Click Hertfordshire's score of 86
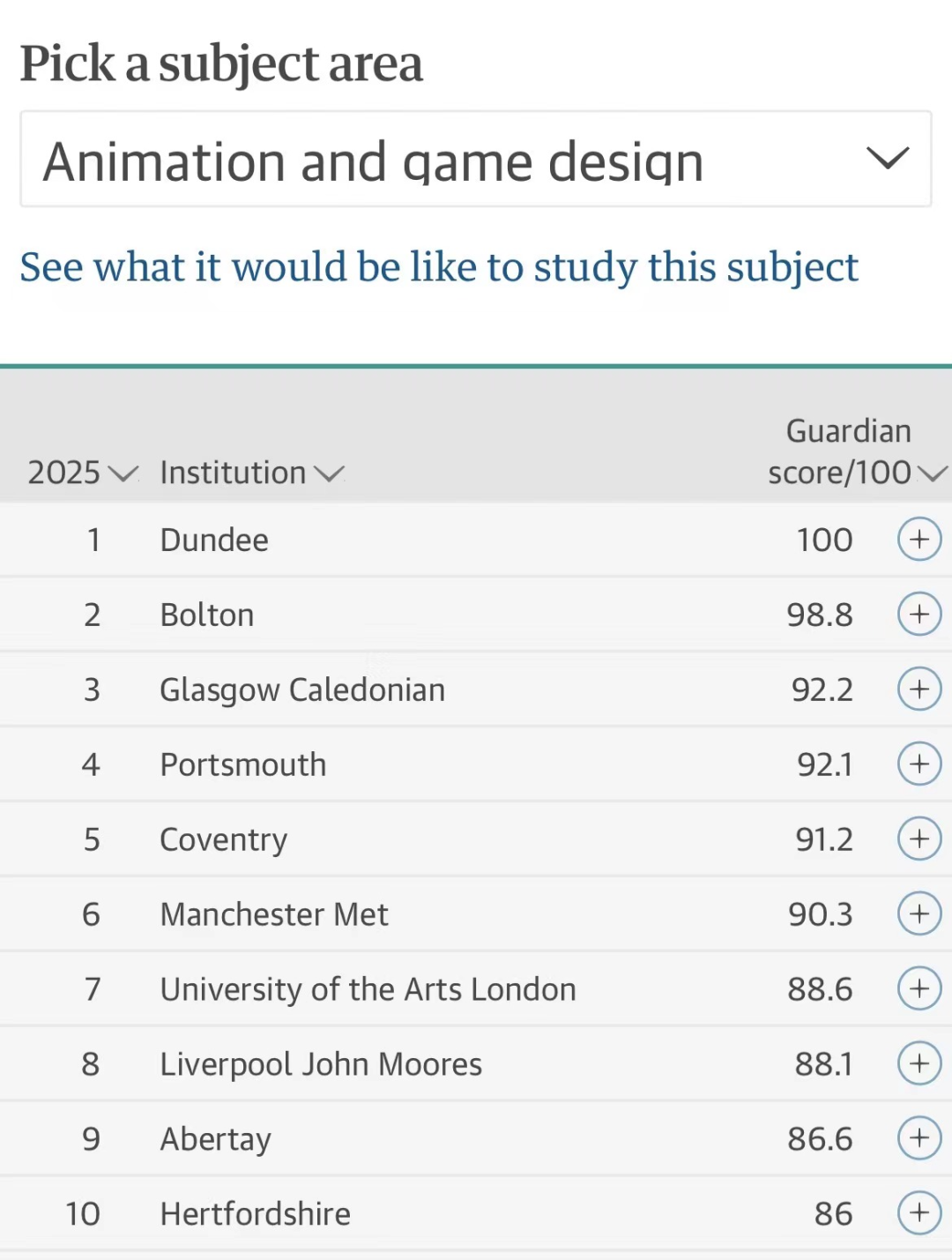 [834, 1214]
